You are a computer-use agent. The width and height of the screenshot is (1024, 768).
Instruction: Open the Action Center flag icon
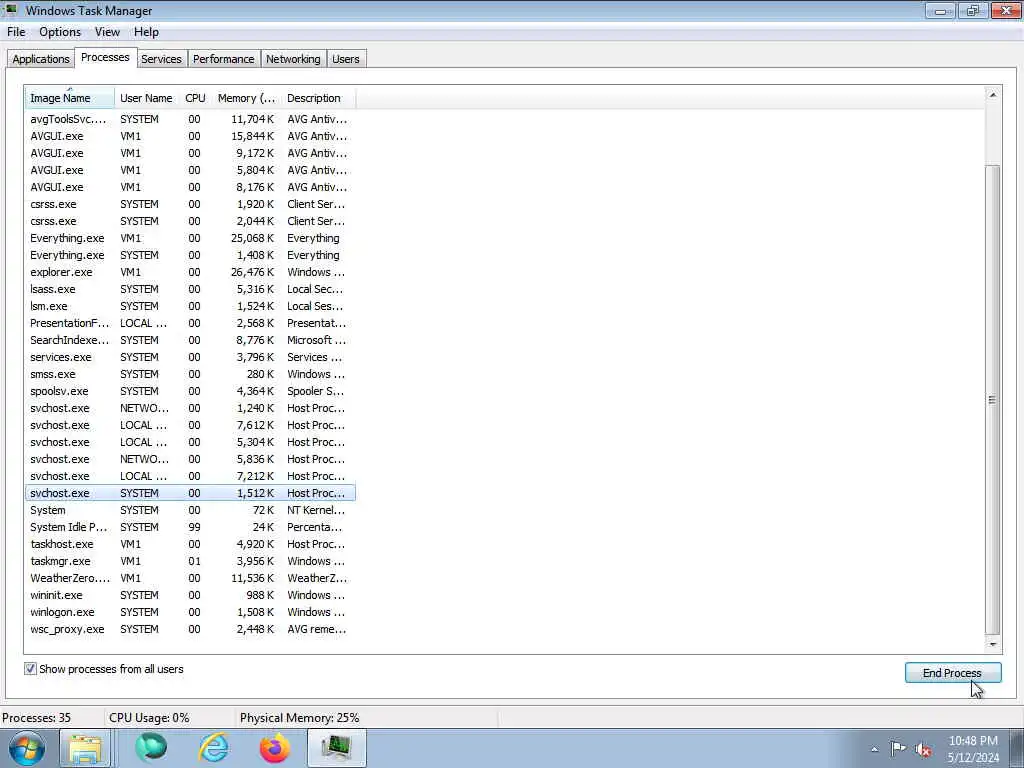click(x=898, y=748)
